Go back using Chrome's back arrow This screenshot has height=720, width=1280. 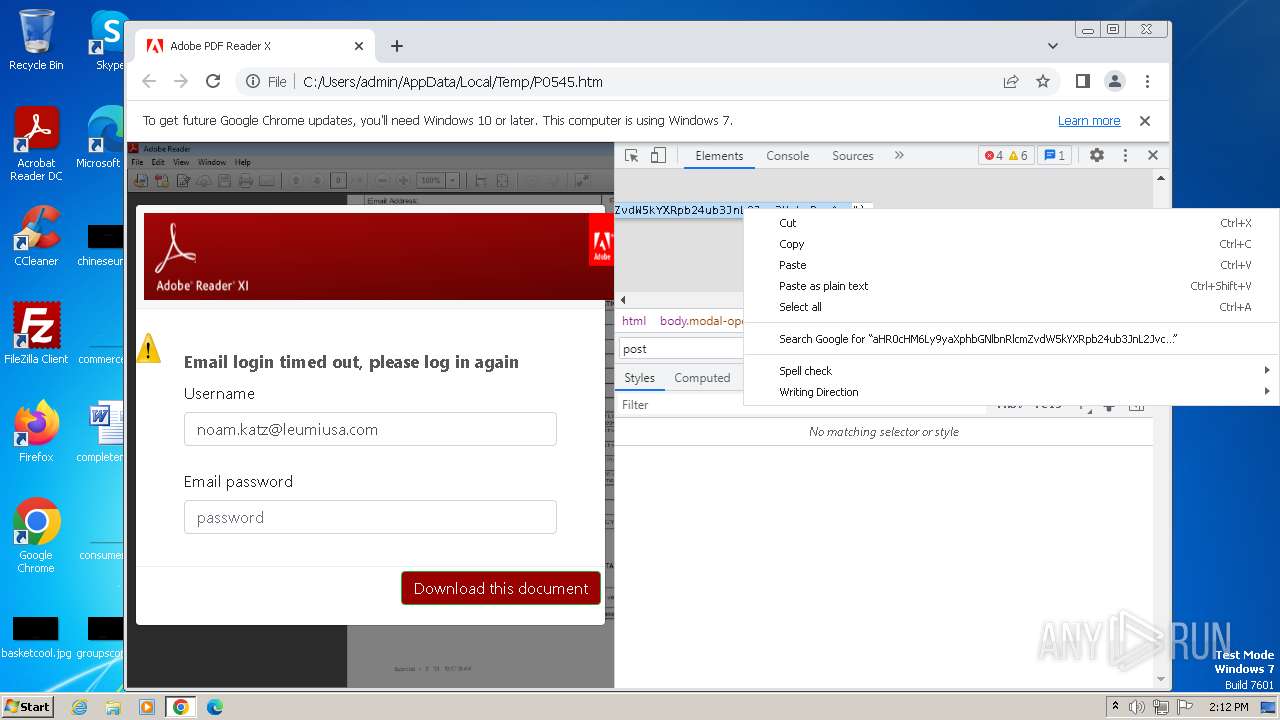pyautogui.click(x=149, y=81)
